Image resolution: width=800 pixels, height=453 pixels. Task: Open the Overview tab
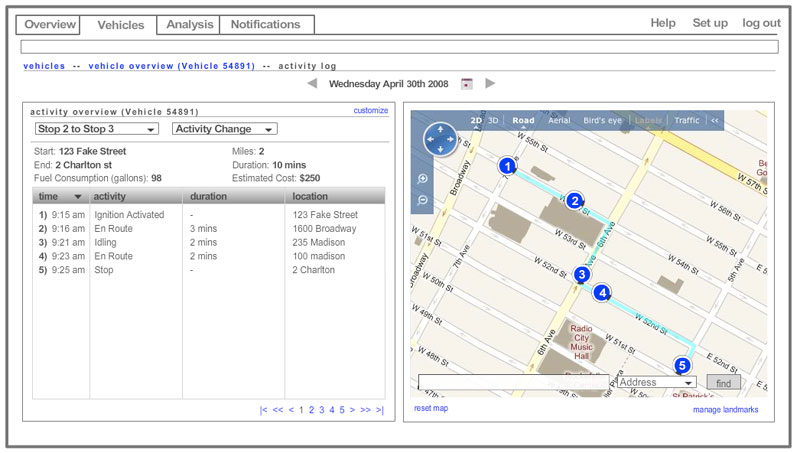48,24
